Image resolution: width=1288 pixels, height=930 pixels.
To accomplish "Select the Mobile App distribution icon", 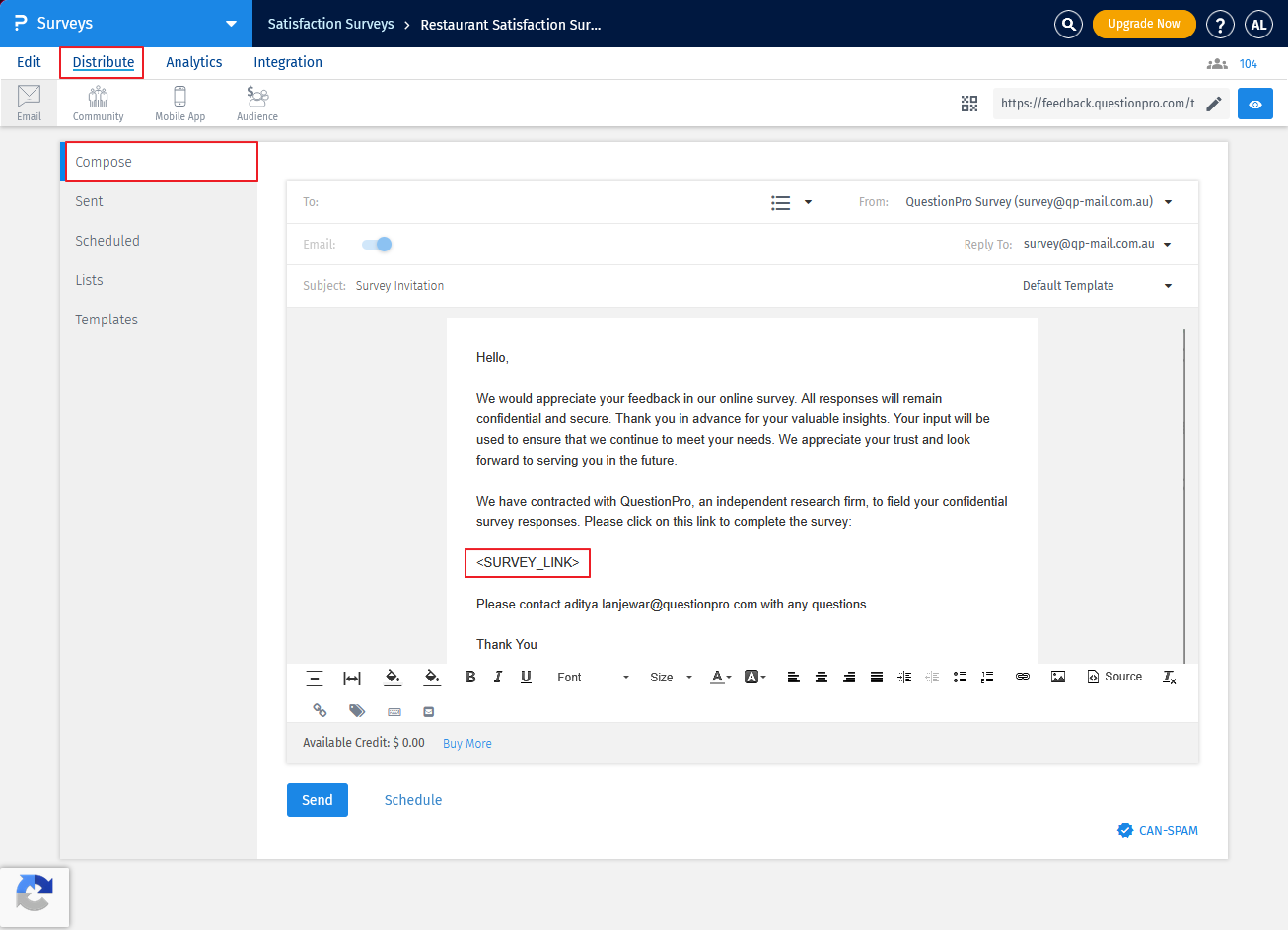I will [179, 102].
